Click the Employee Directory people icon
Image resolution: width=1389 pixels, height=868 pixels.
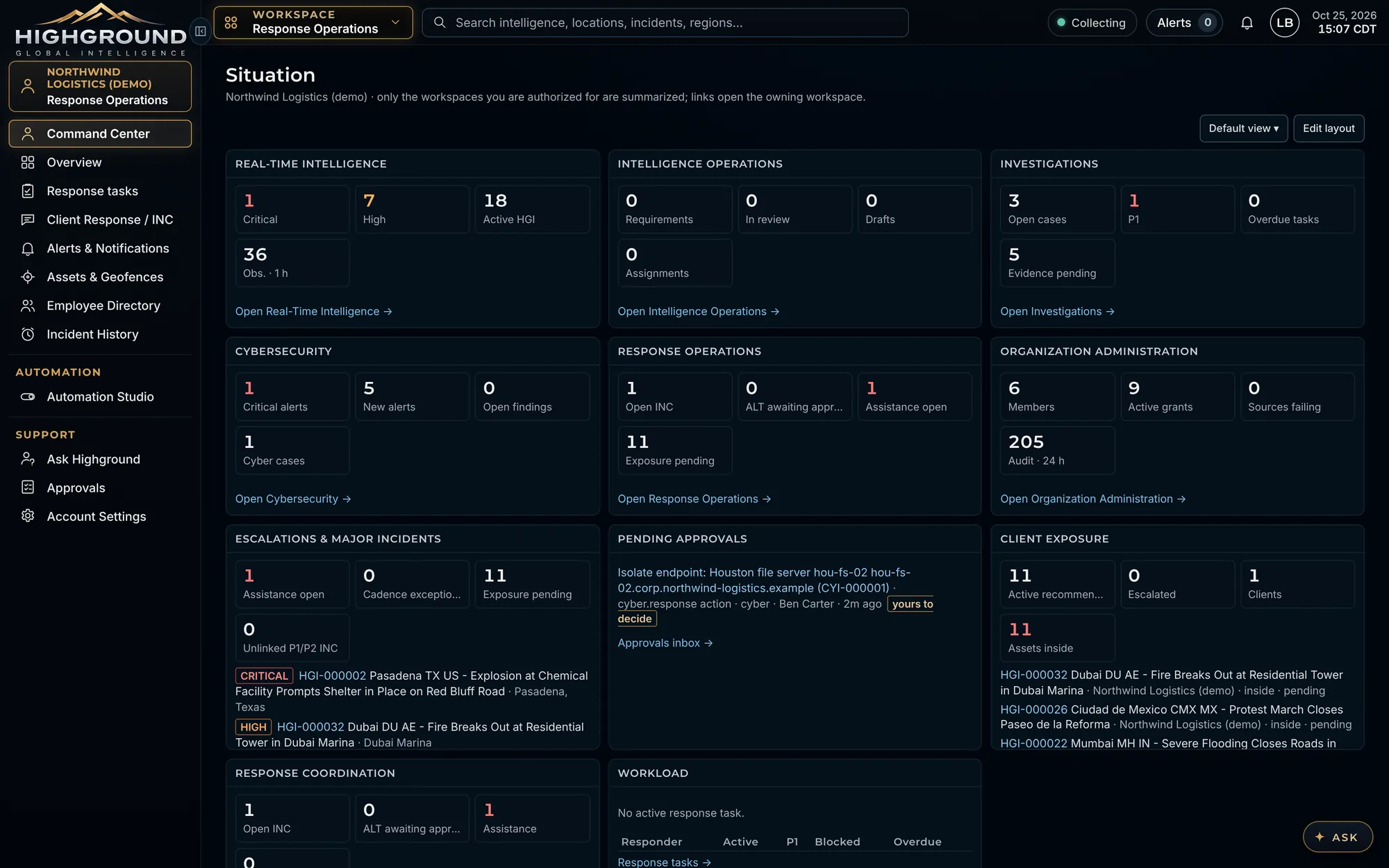click(28, 306)
